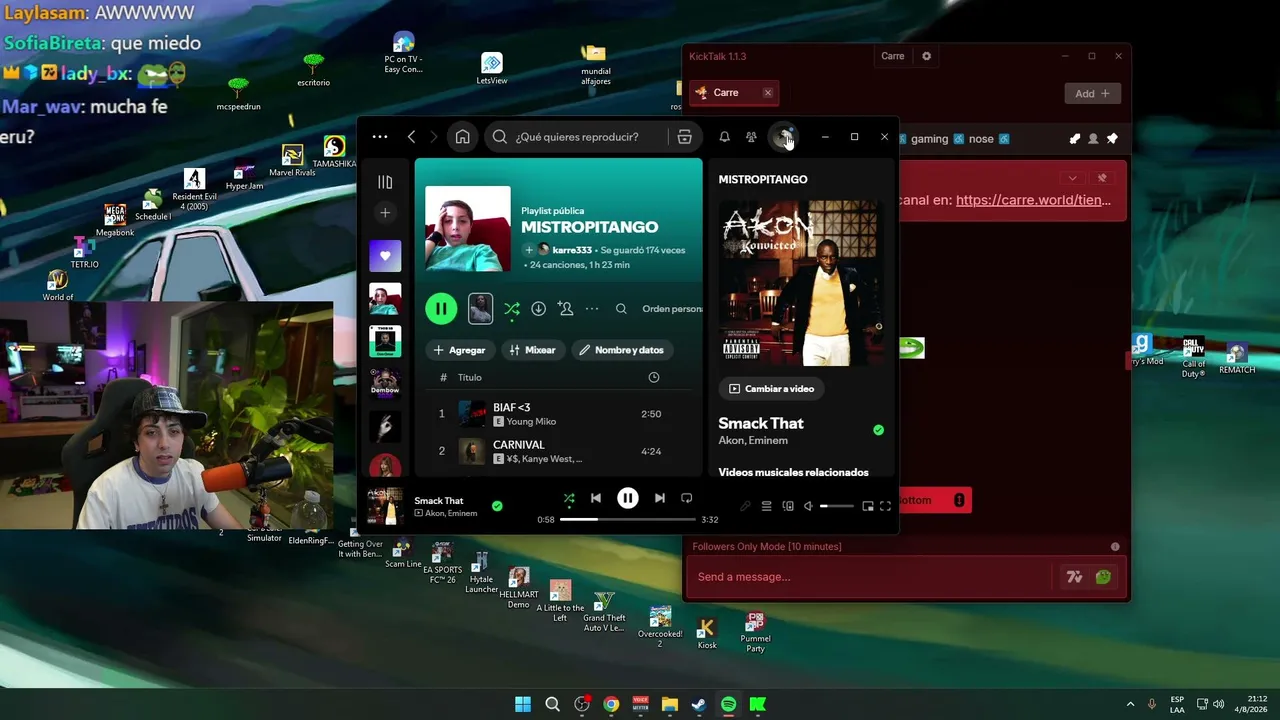This screenshot has height=720, width=1280.
Task: Download the MISTROPITANGO playlist
Action: pyautogui.click(x=538, y=309)
